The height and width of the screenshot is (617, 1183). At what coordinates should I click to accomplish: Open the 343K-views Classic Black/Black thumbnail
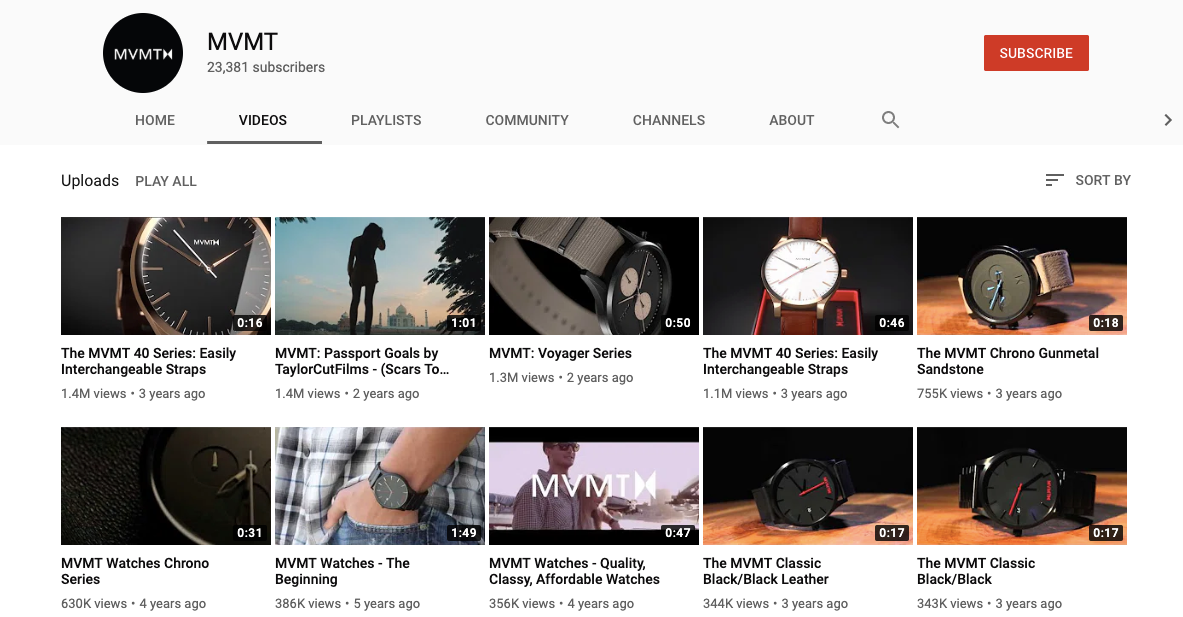point(1022,486)
